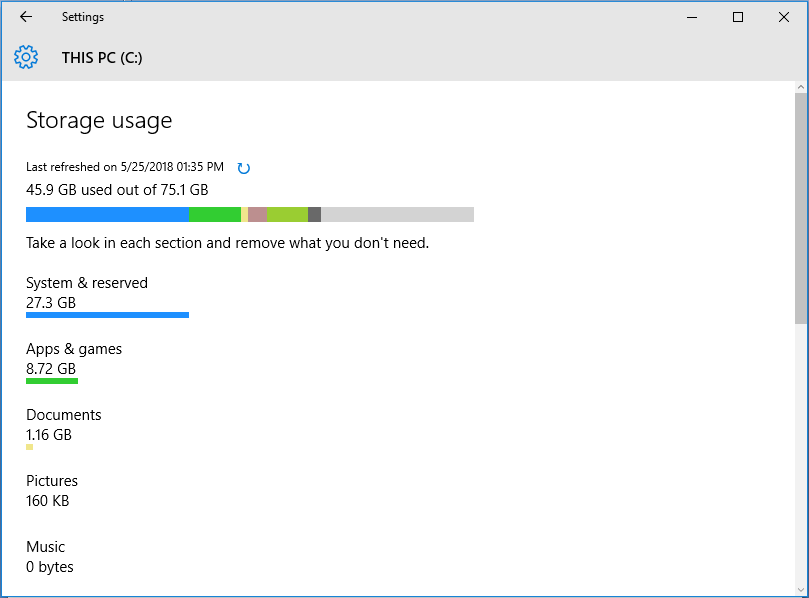Click the dark gray storage bar segment
This screenshot has height=598, width=809.
pos(315,215)
